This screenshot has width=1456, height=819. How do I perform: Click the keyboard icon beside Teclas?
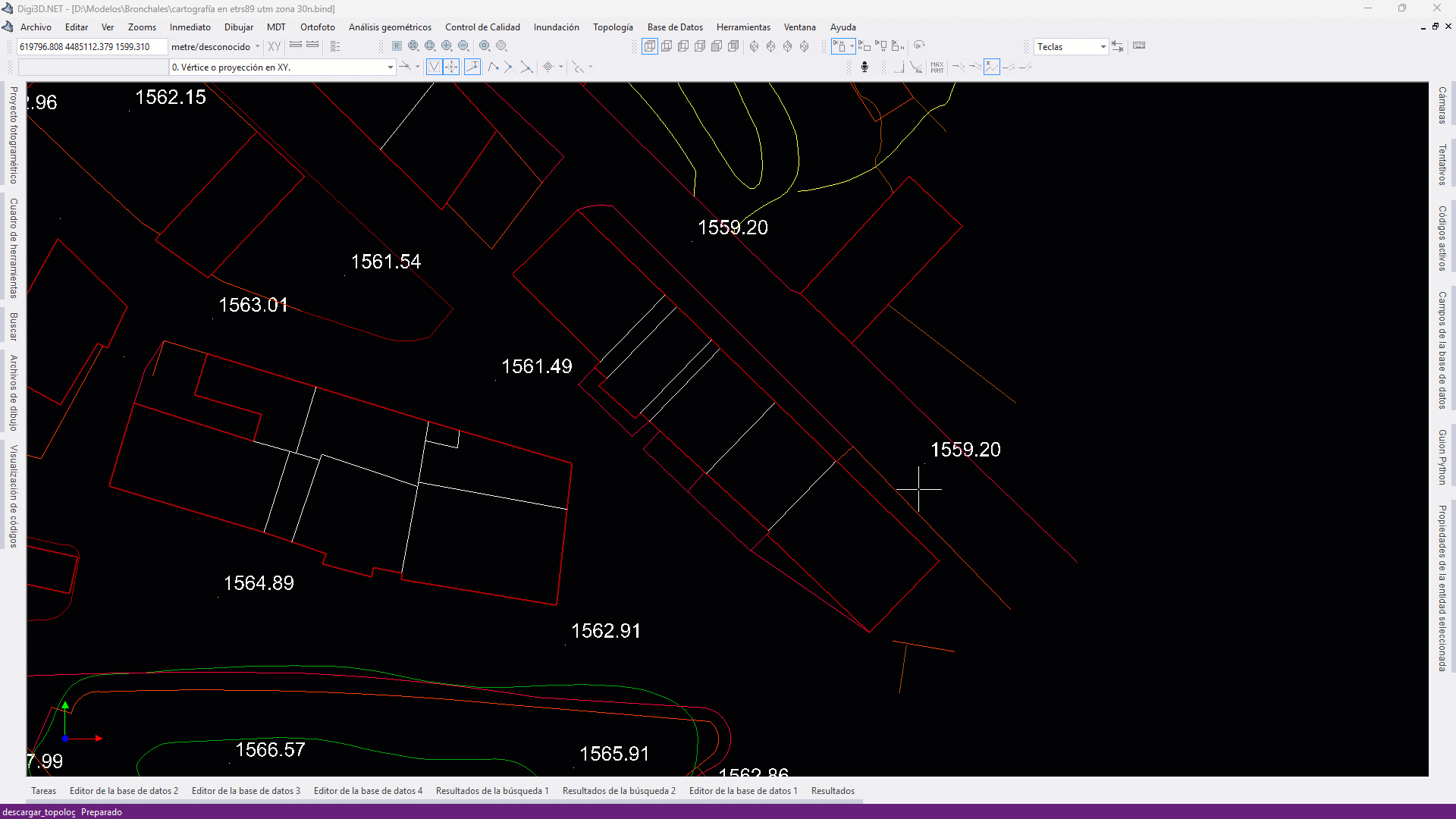(1139, 45)
